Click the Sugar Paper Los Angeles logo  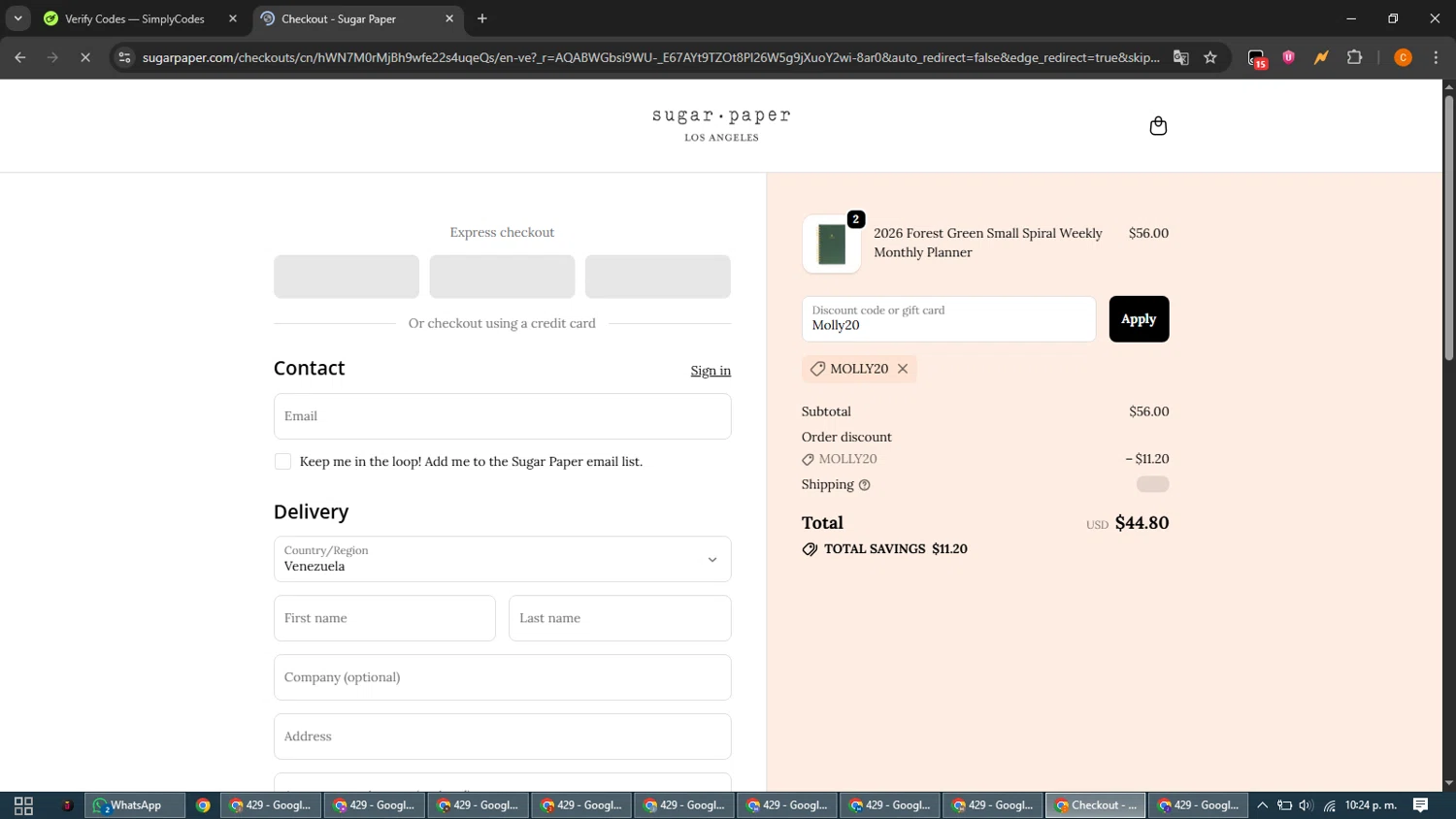721,125
